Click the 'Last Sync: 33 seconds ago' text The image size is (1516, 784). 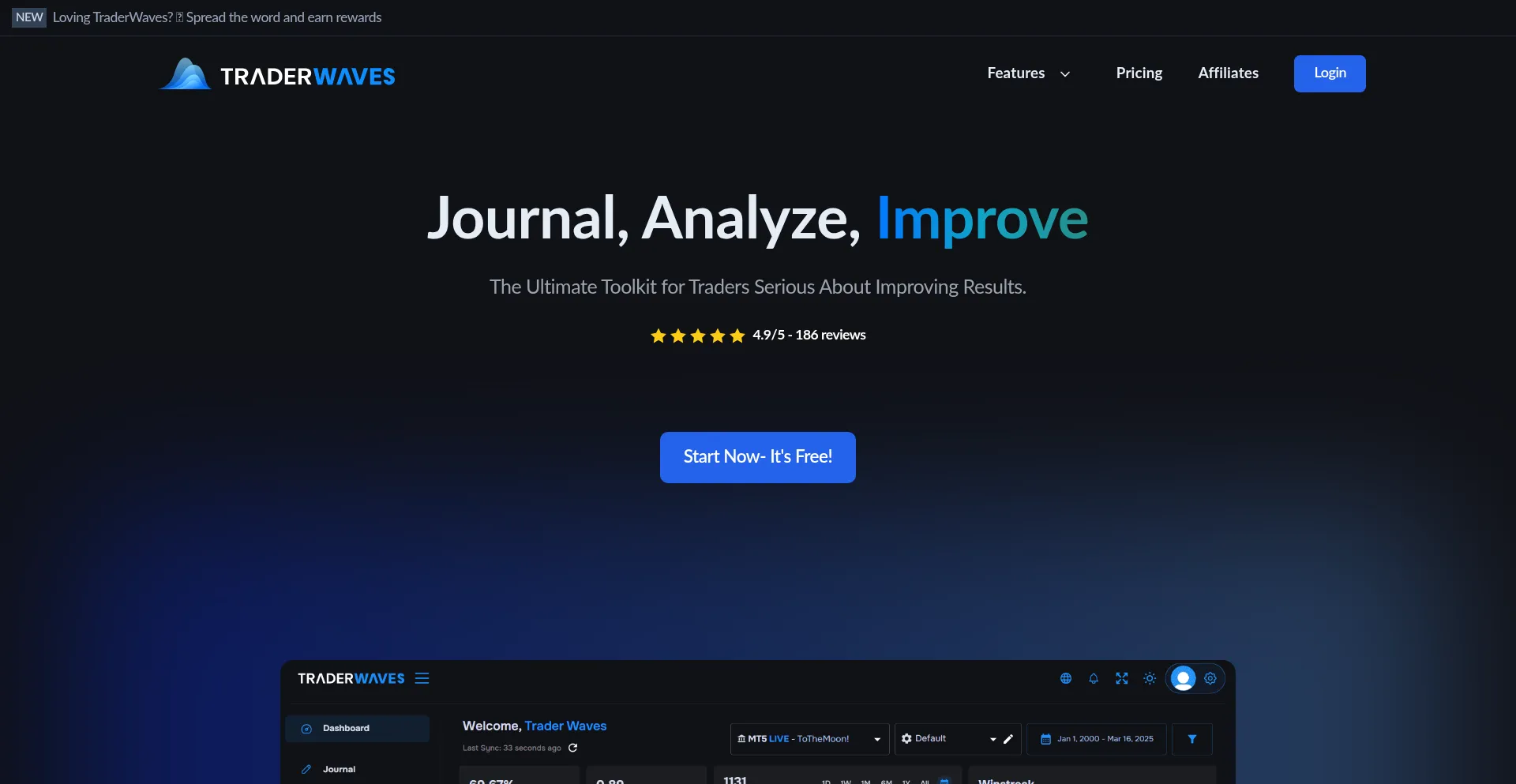coord(512,748)
